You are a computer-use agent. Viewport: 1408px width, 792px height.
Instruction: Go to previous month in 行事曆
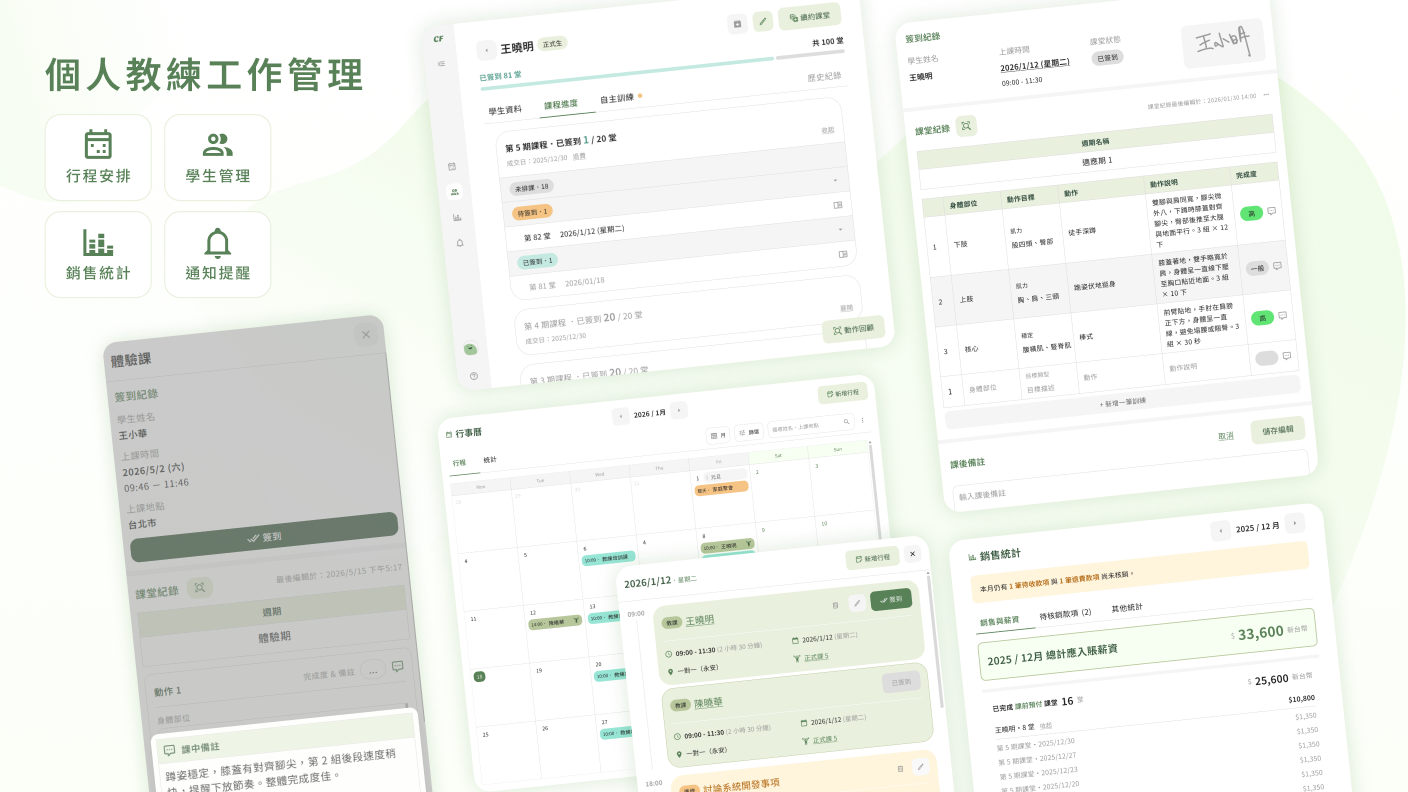(x=620, y=416)
